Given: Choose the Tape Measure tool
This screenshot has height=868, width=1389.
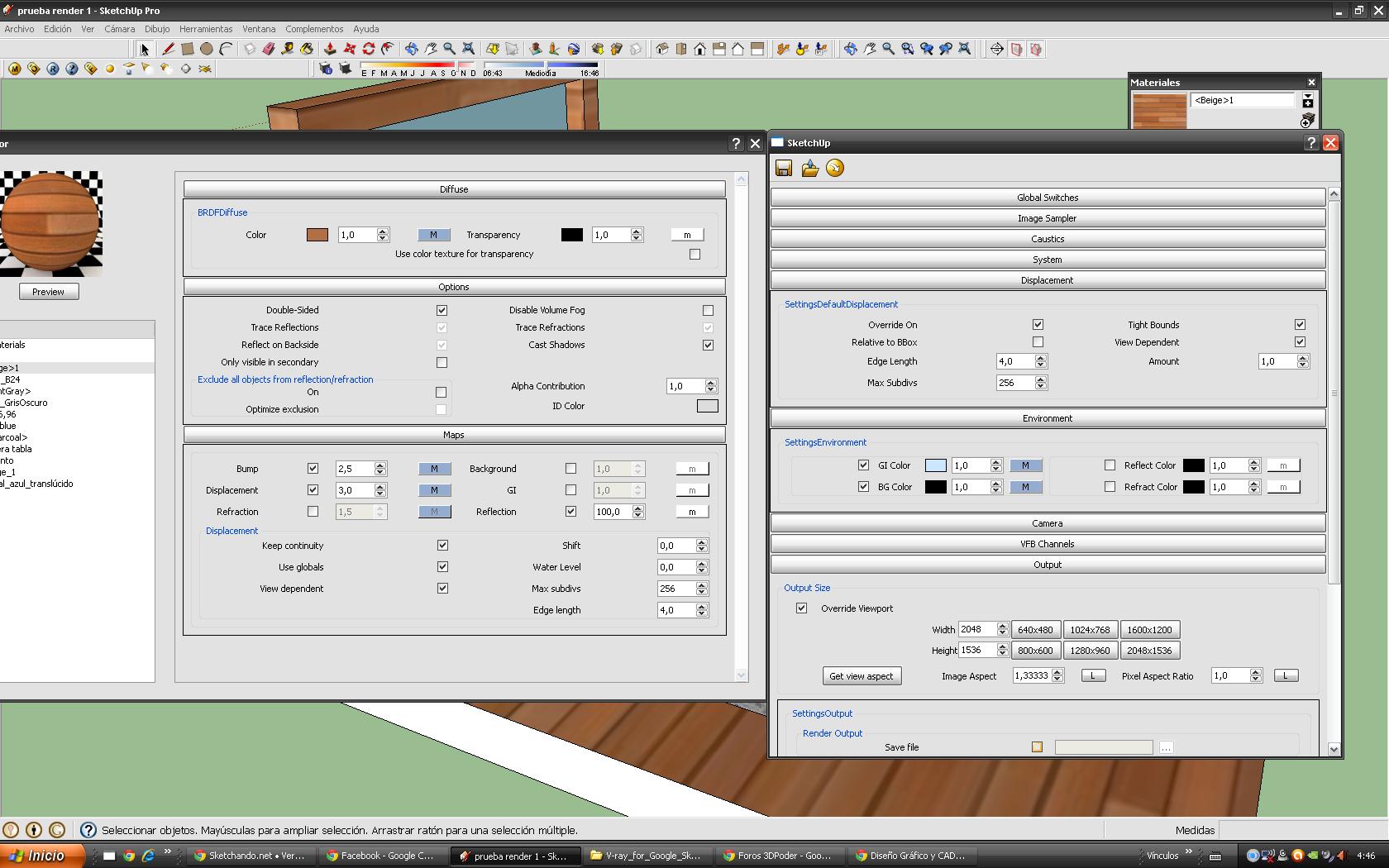Looking at the screenshot, I should [x=288, y=49].
